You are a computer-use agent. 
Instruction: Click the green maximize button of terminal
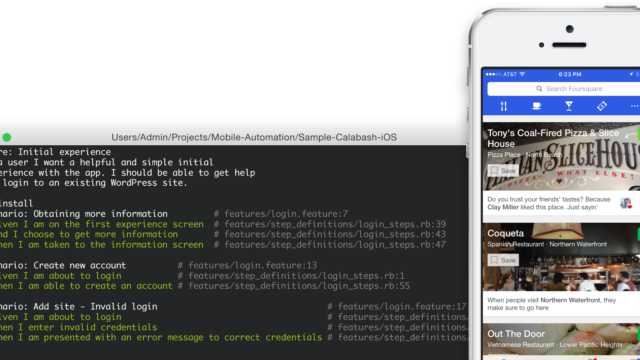click(x=7, y=138)
